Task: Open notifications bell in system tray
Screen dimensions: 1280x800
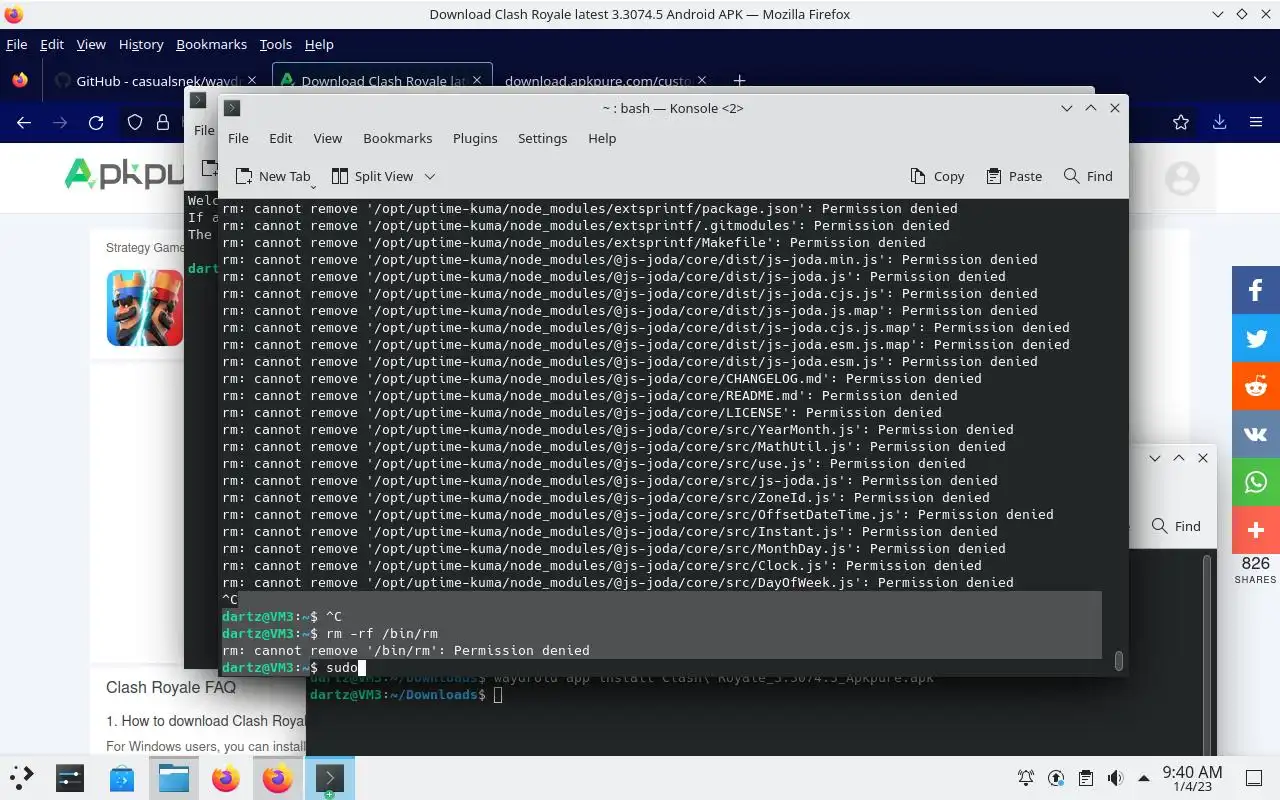Action: point(1026,778)
